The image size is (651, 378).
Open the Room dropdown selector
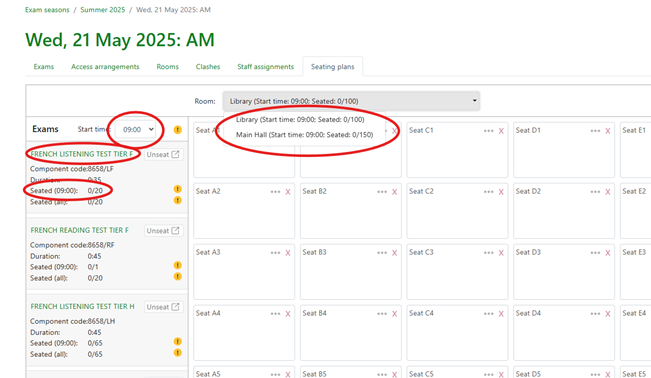click(x=351, y=101)
